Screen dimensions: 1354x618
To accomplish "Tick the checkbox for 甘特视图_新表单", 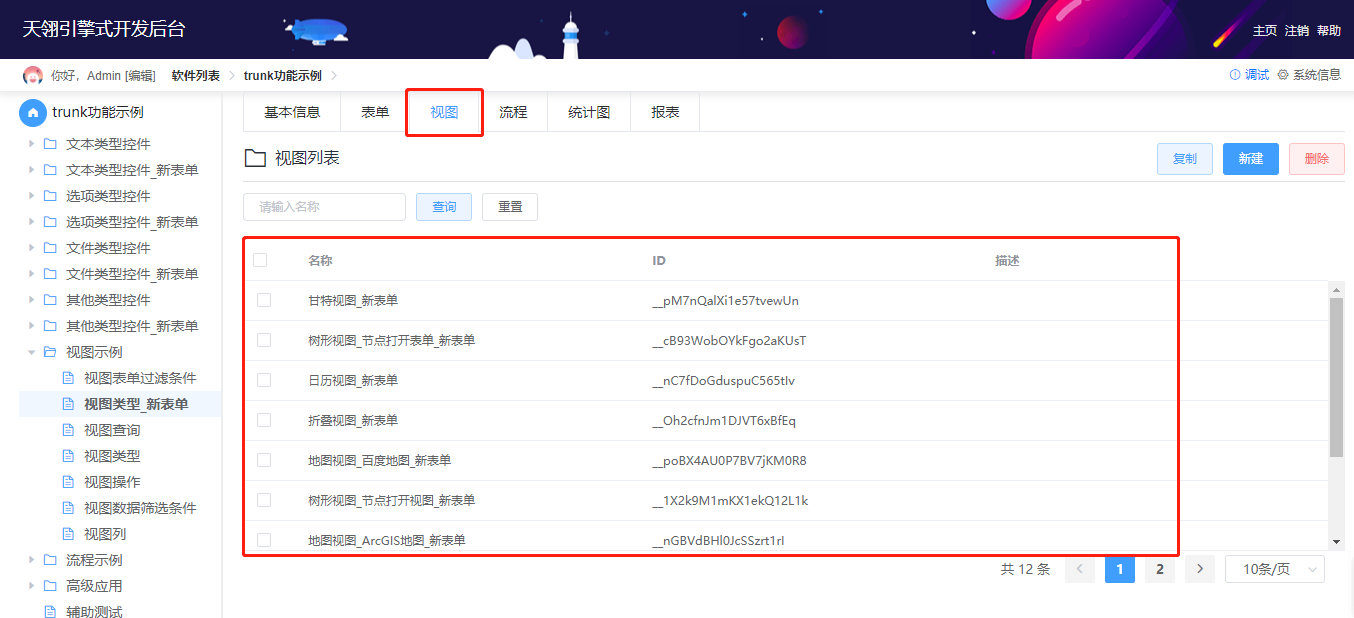I will [x=264, y=300].
